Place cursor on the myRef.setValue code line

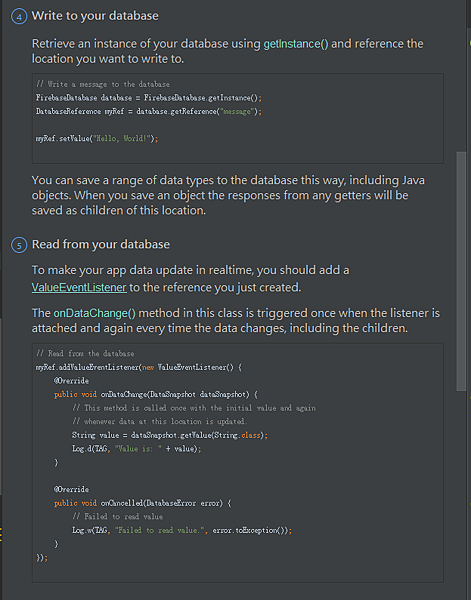97,139
